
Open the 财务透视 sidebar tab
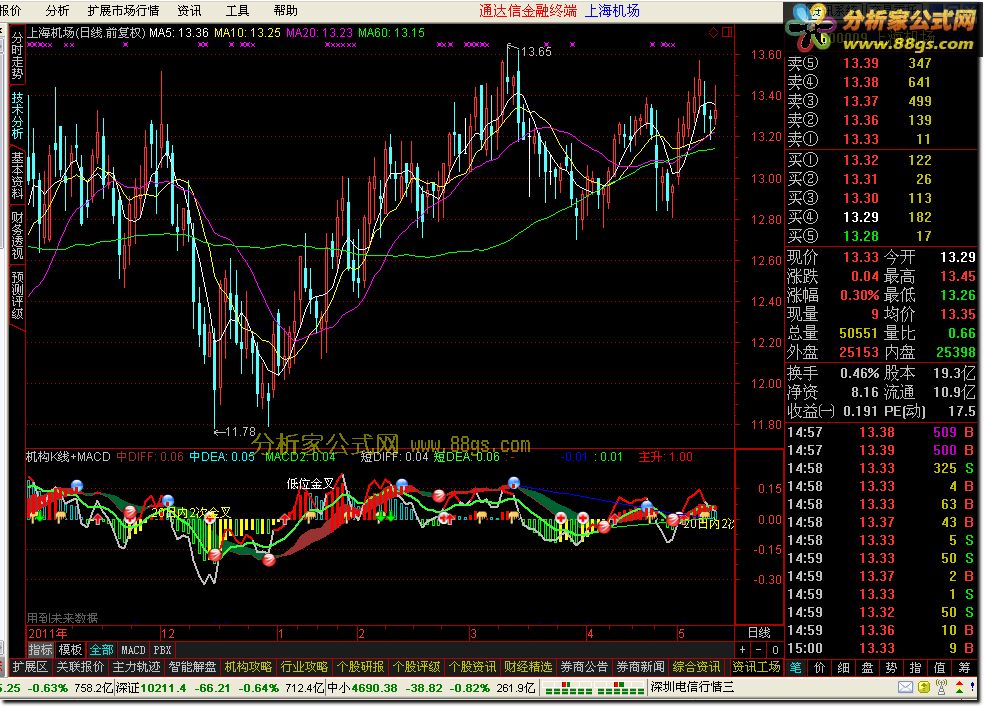(x=17, y=236)
